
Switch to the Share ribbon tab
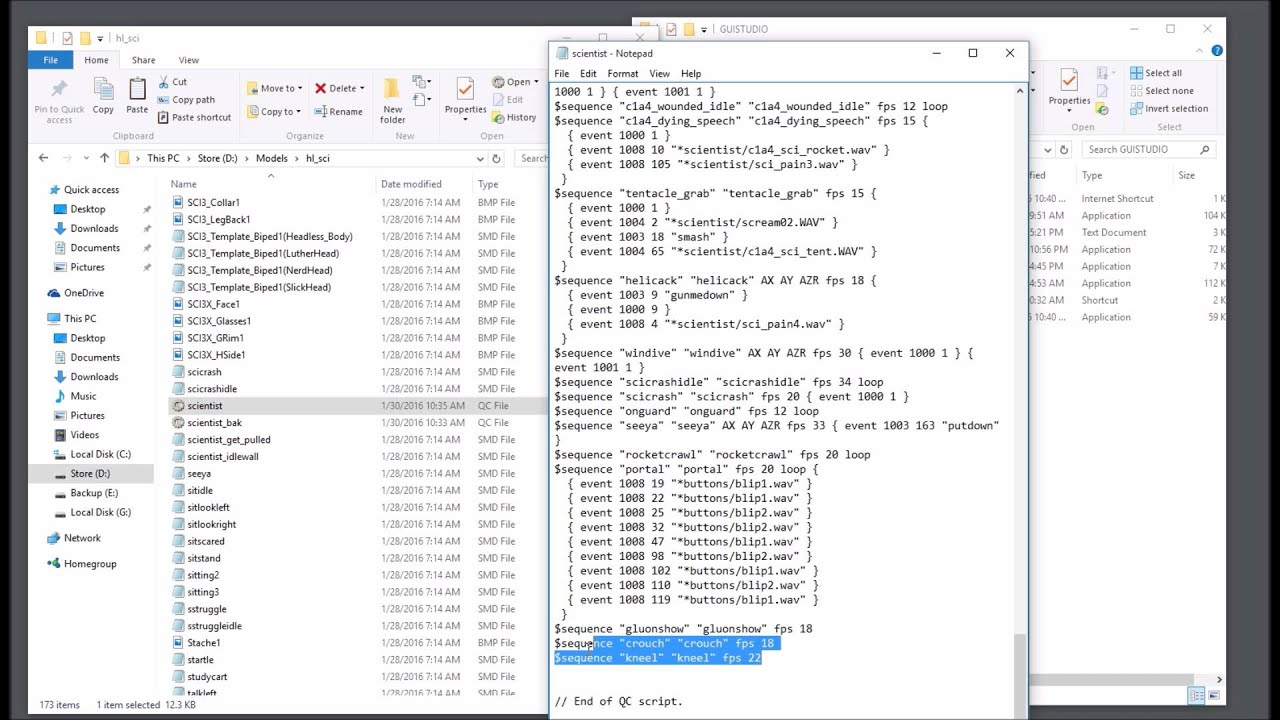point(143,60)
